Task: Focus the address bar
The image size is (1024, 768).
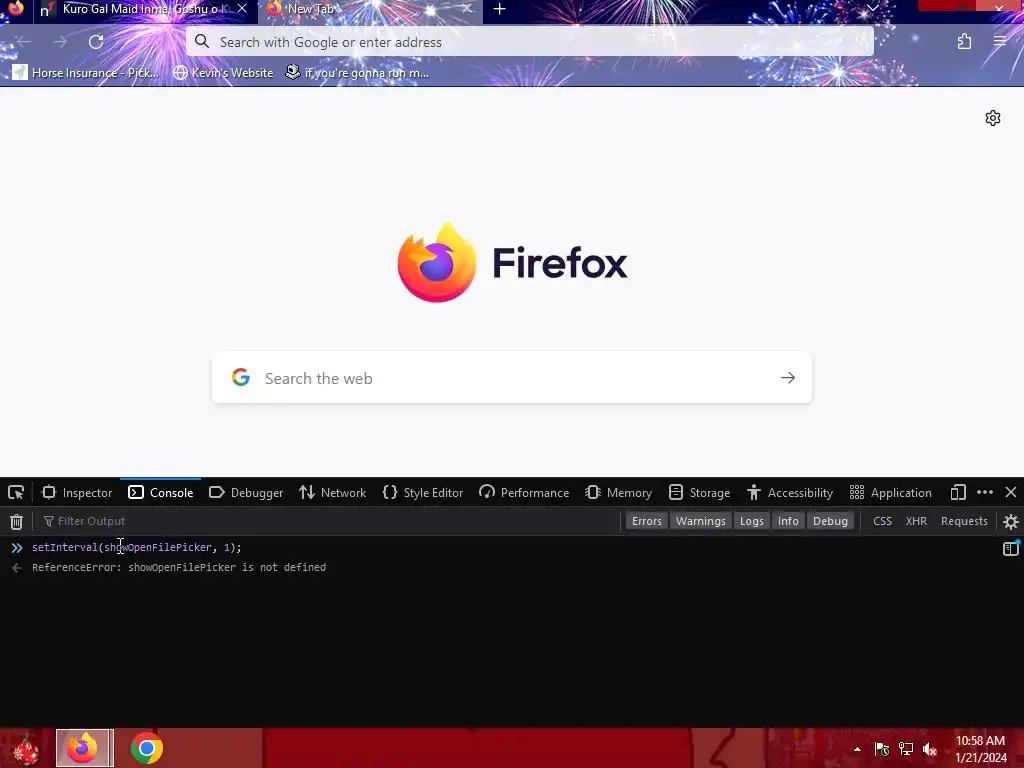Action: pos(530,42)
